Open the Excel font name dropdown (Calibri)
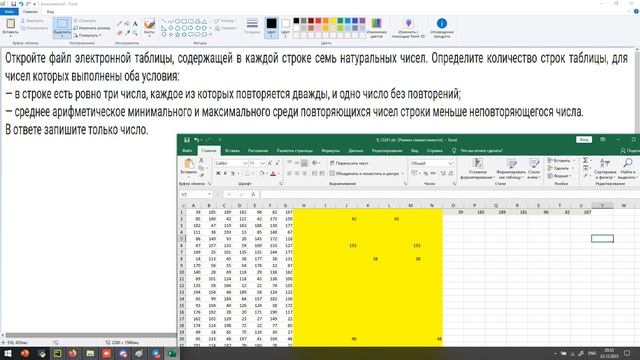The width and height of the screenshot is (640, 360). coord(245,163)
